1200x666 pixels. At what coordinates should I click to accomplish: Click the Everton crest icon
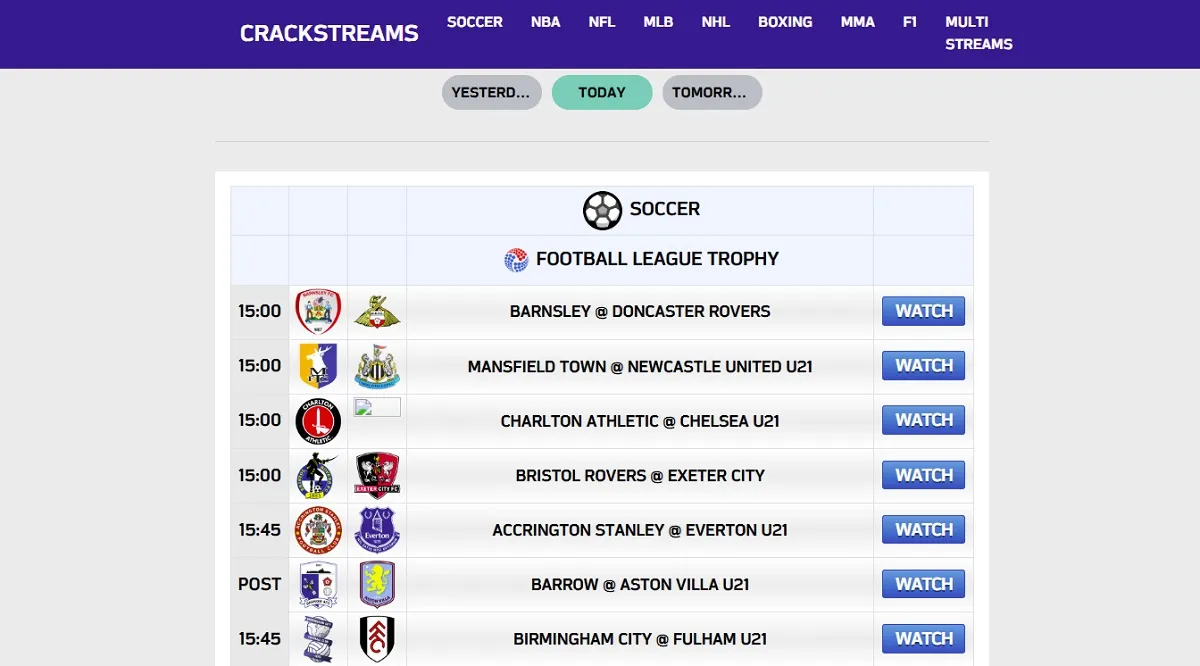pyautogui.click(x=377, y=530)
